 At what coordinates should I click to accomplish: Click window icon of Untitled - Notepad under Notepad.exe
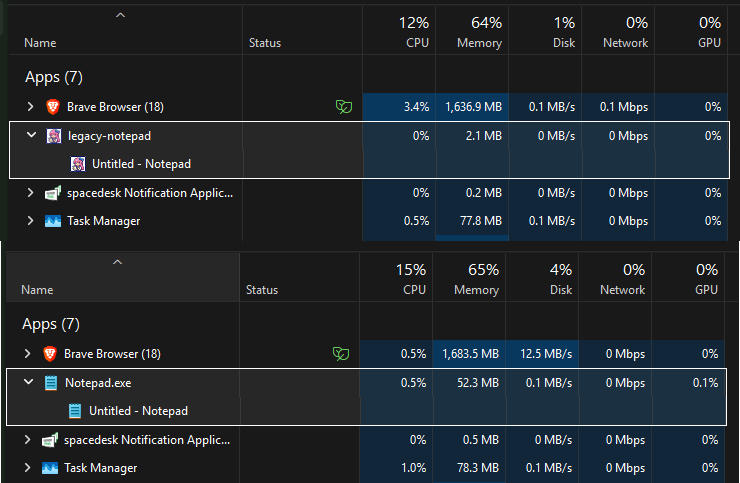click(75, 410)
